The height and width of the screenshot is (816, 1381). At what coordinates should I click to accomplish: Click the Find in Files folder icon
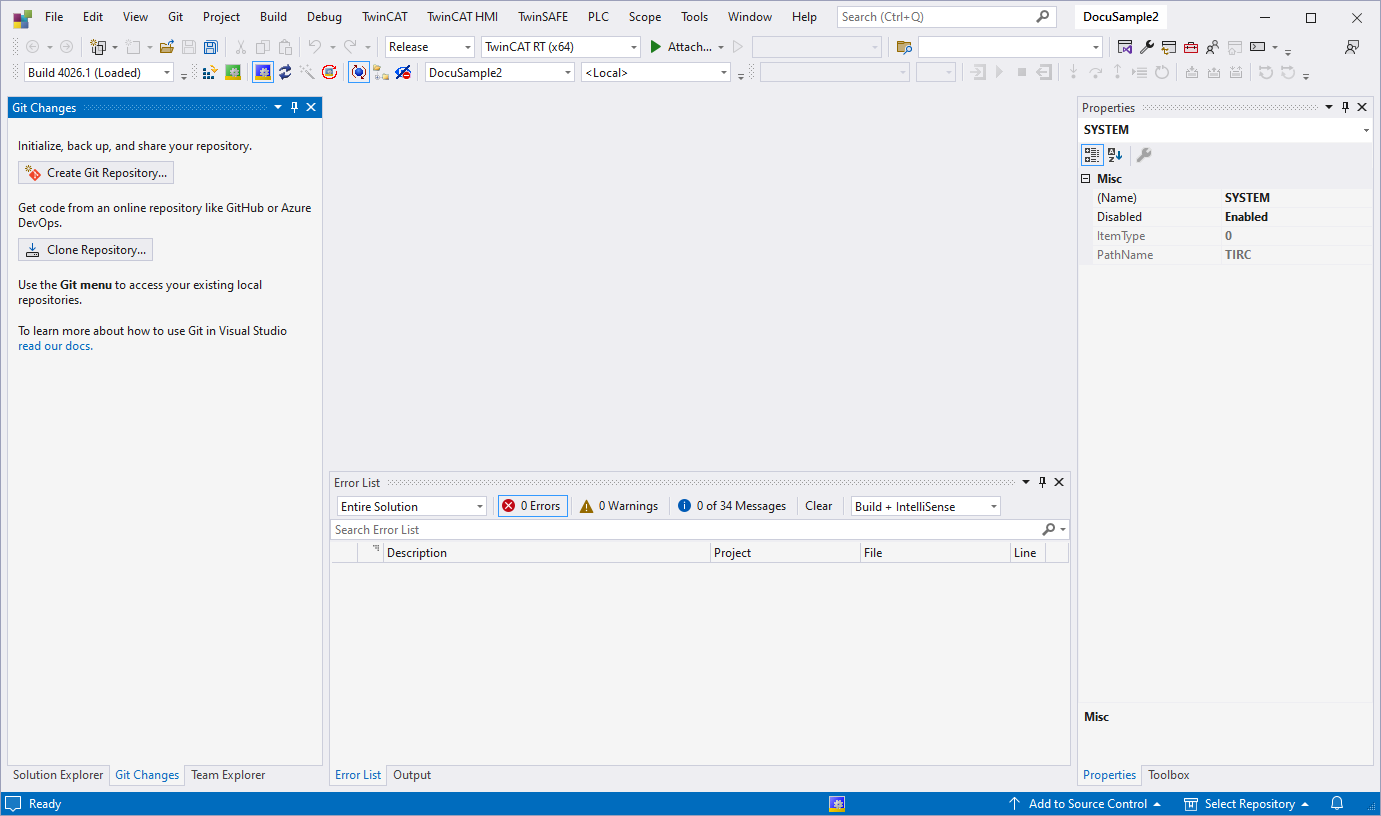coord(904,47)
